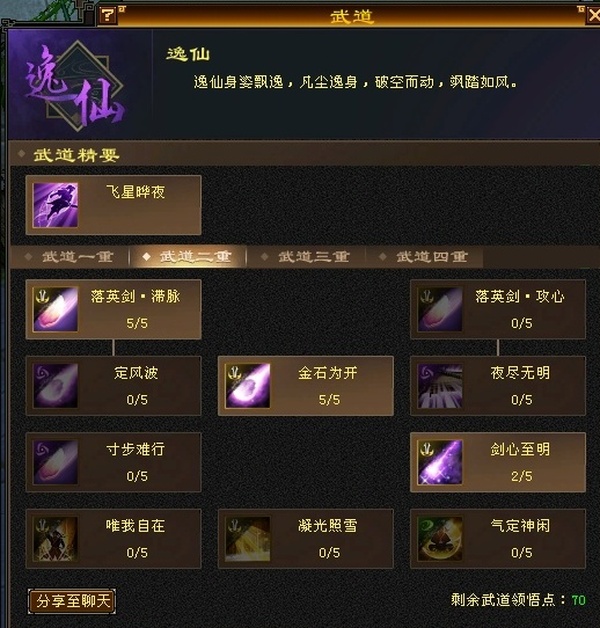The image size is (600, 628).
Task: Click the 寸步难行 skill icon
Action: pos(55,462)
